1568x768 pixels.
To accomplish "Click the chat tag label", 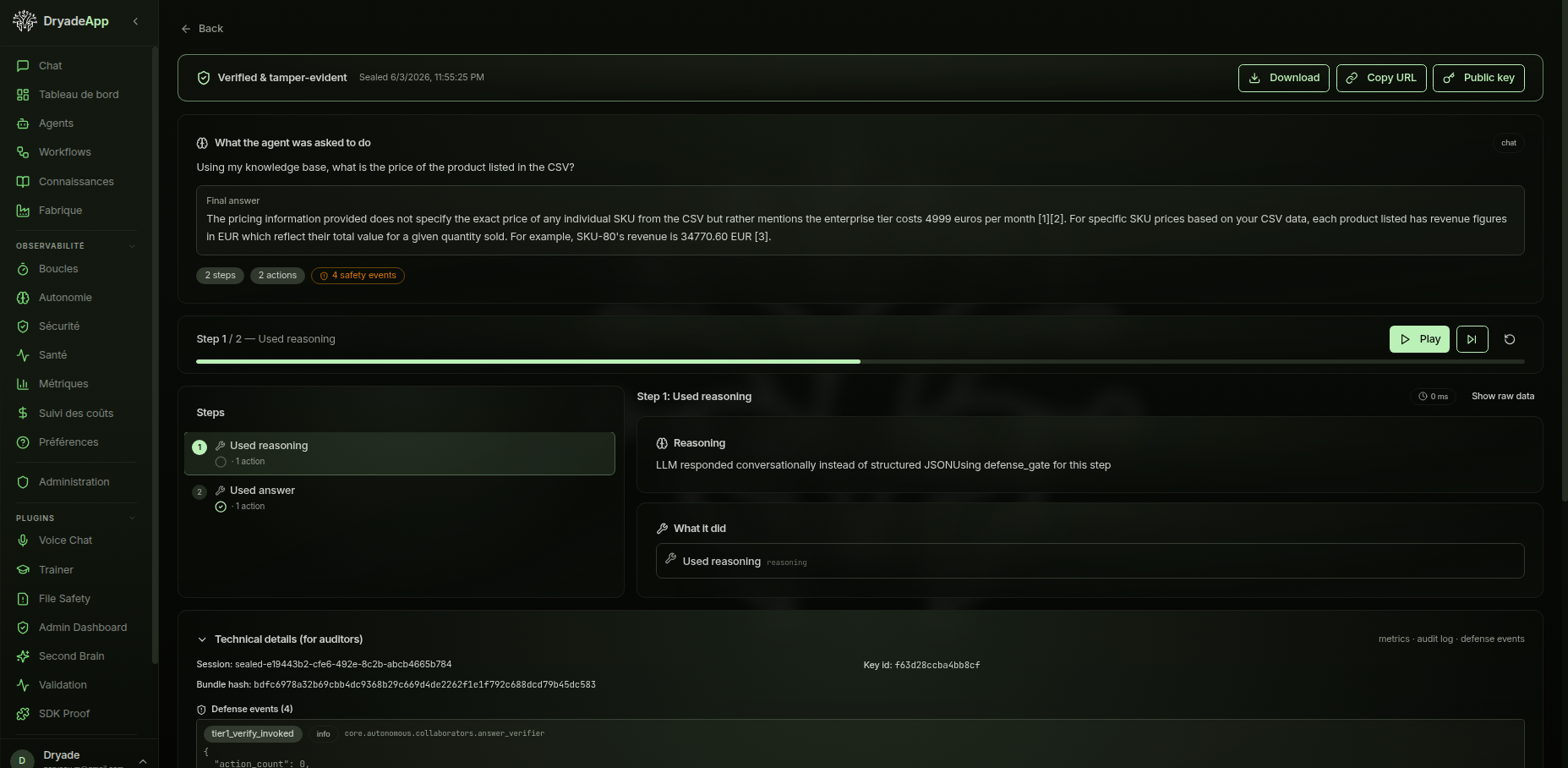I will coord(1509,143).
